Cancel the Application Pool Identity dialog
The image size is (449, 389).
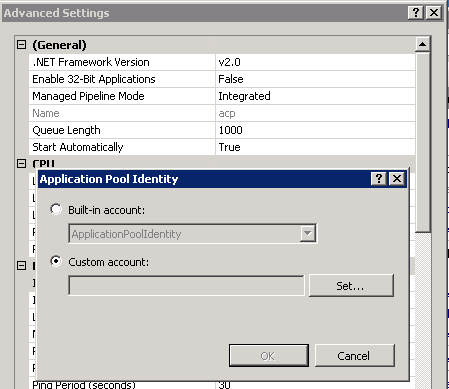tap(355, 356)
